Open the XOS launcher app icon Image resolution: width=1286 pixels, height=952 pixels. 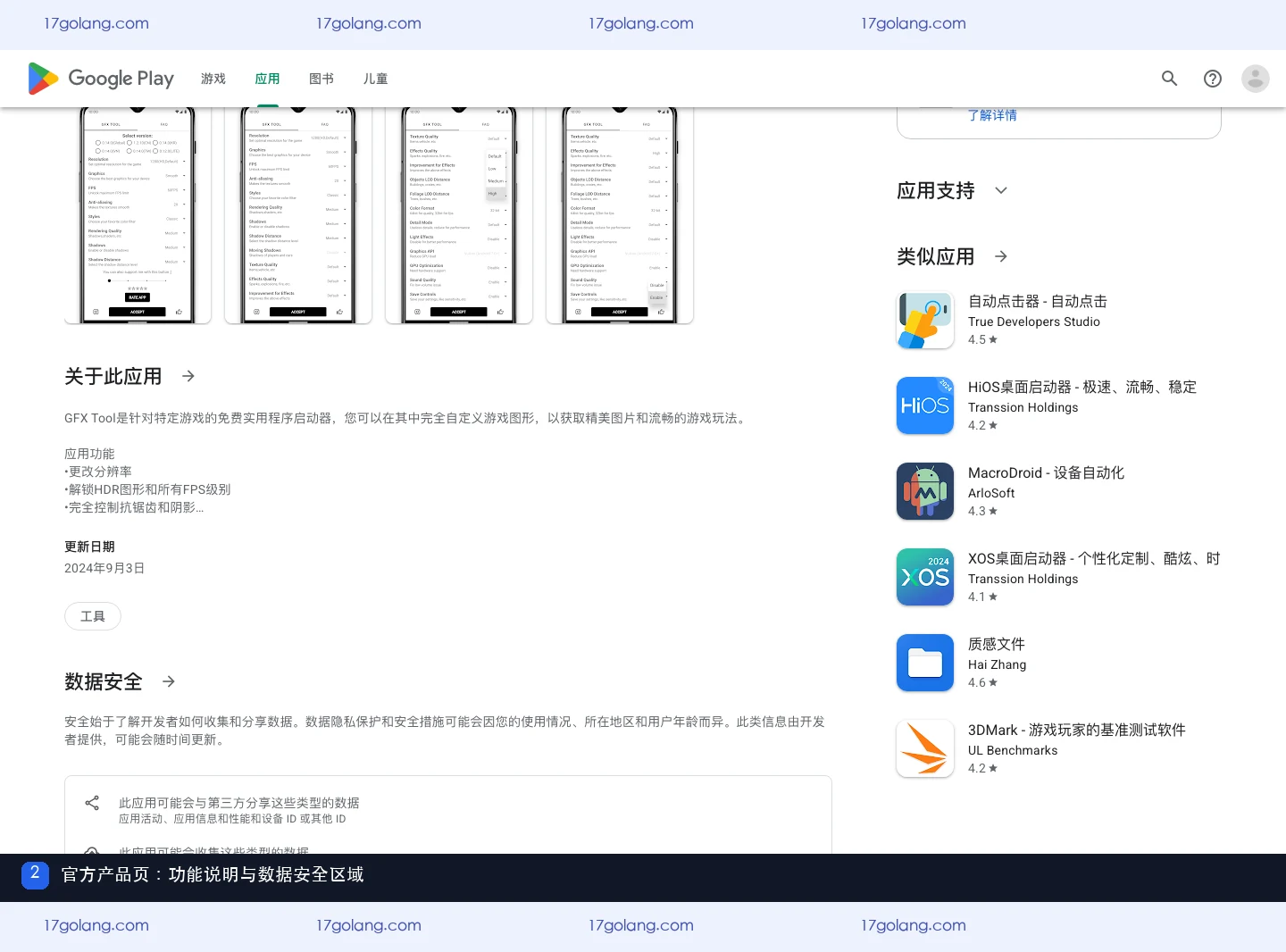click(925, 577)
